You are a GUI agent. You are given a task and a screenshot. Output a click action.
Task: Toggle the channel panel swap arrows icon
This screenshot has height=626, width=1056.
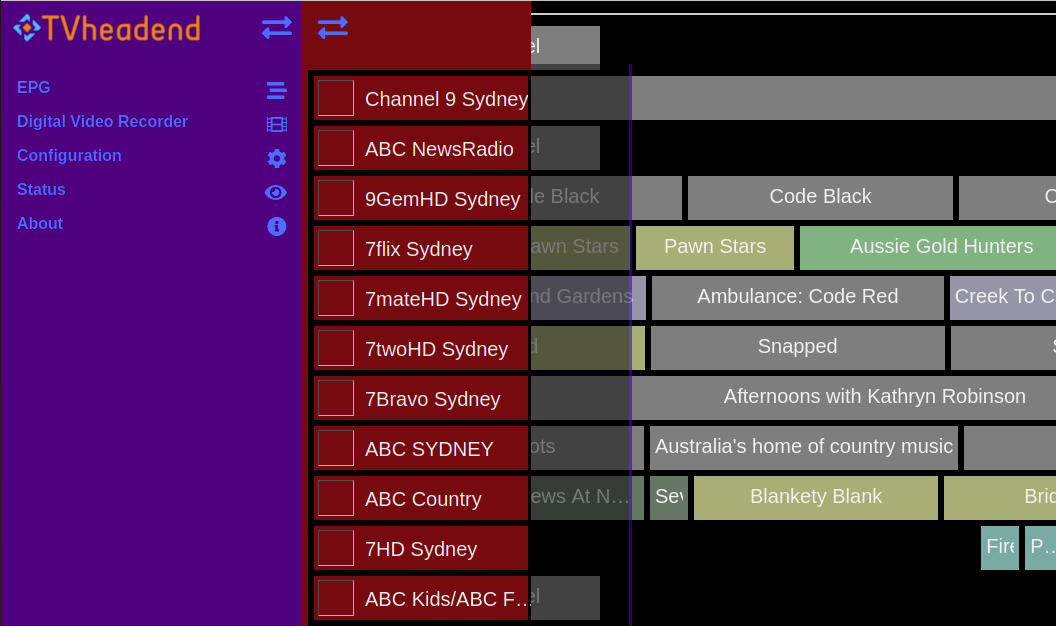pos(333,28)
